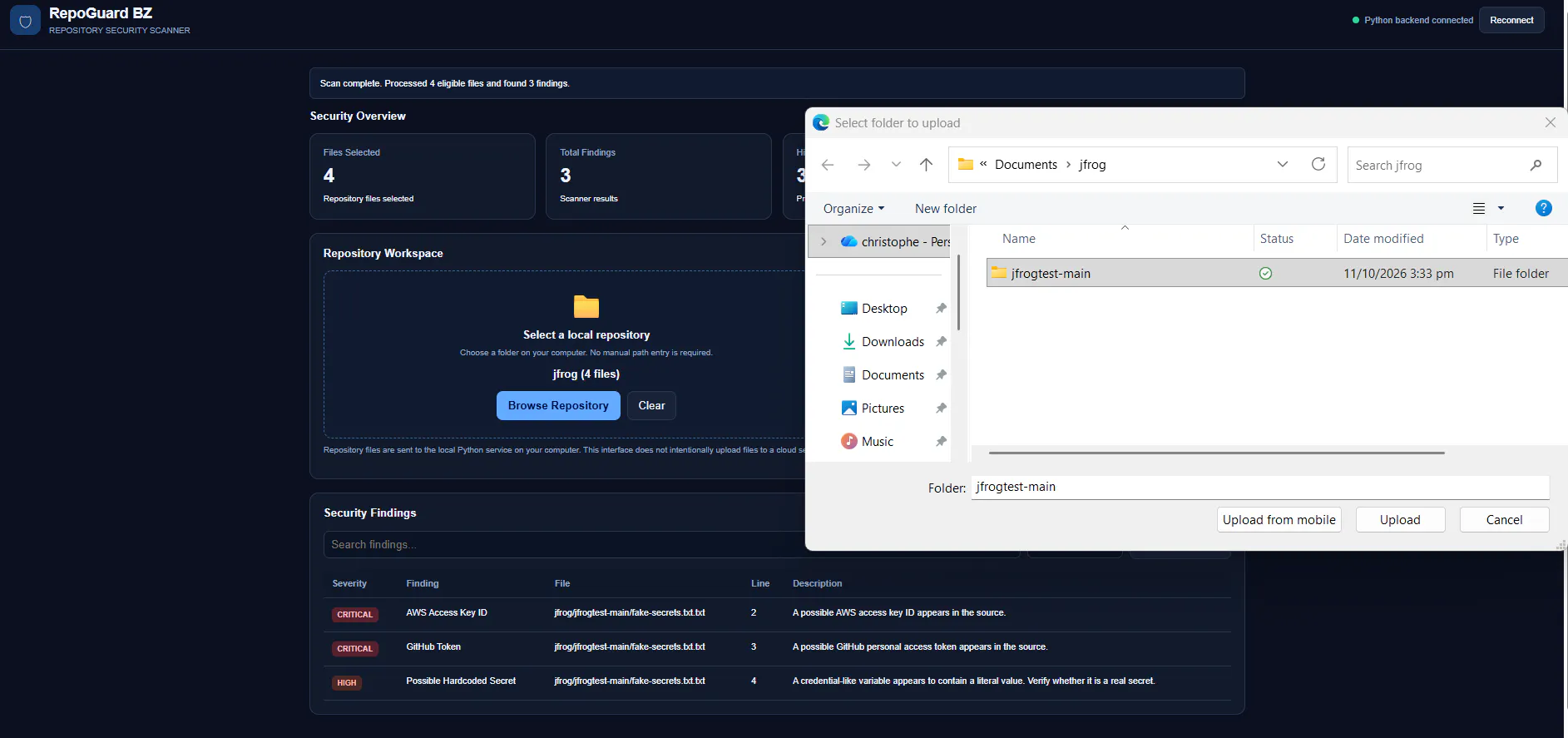Click the yellow folder icon in Repository Workspace
1568x738 pixels.
click(x=586, y=306)
